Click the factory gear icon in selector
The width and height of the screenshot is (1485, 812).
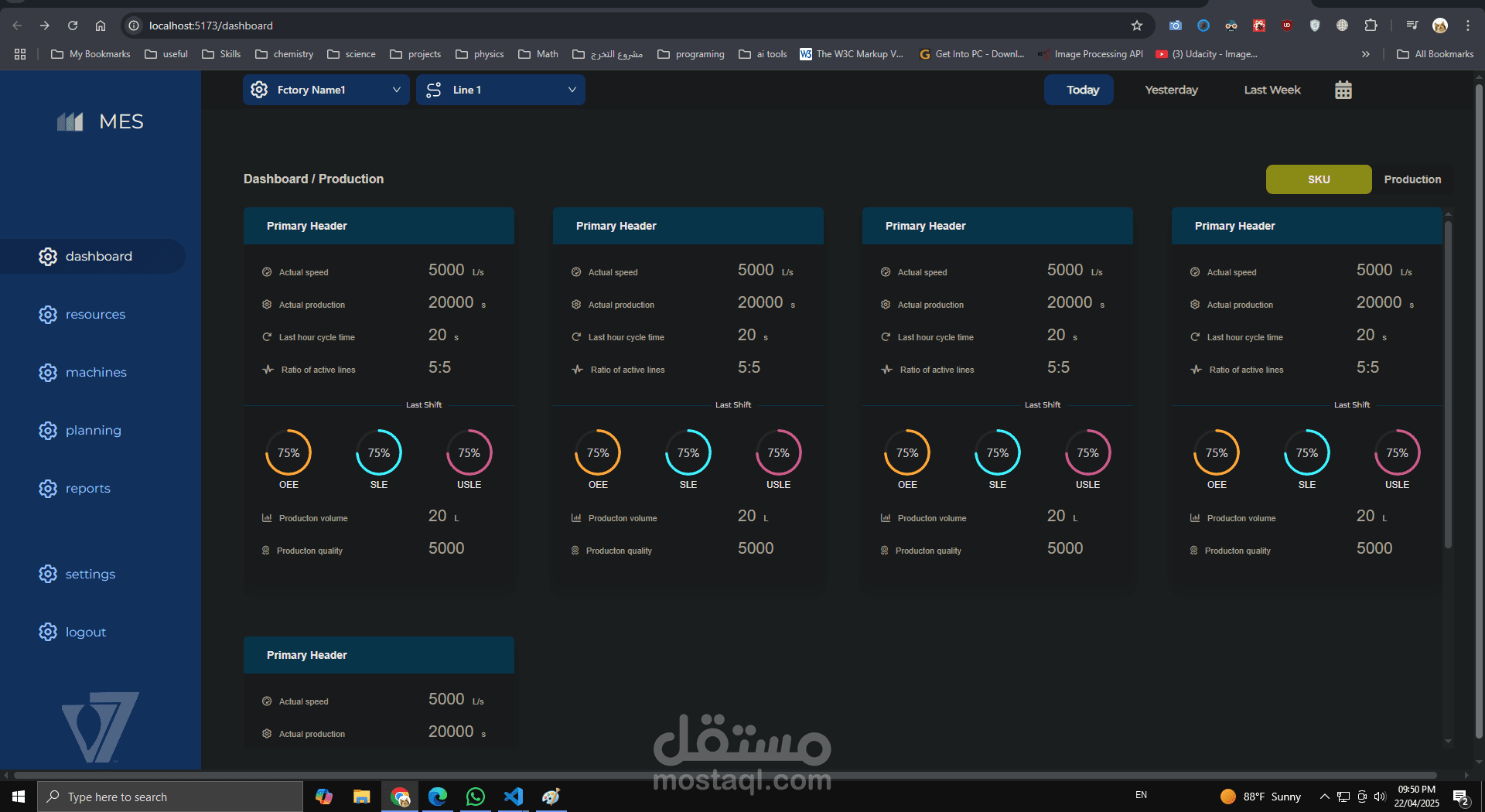tap(259, 90)
